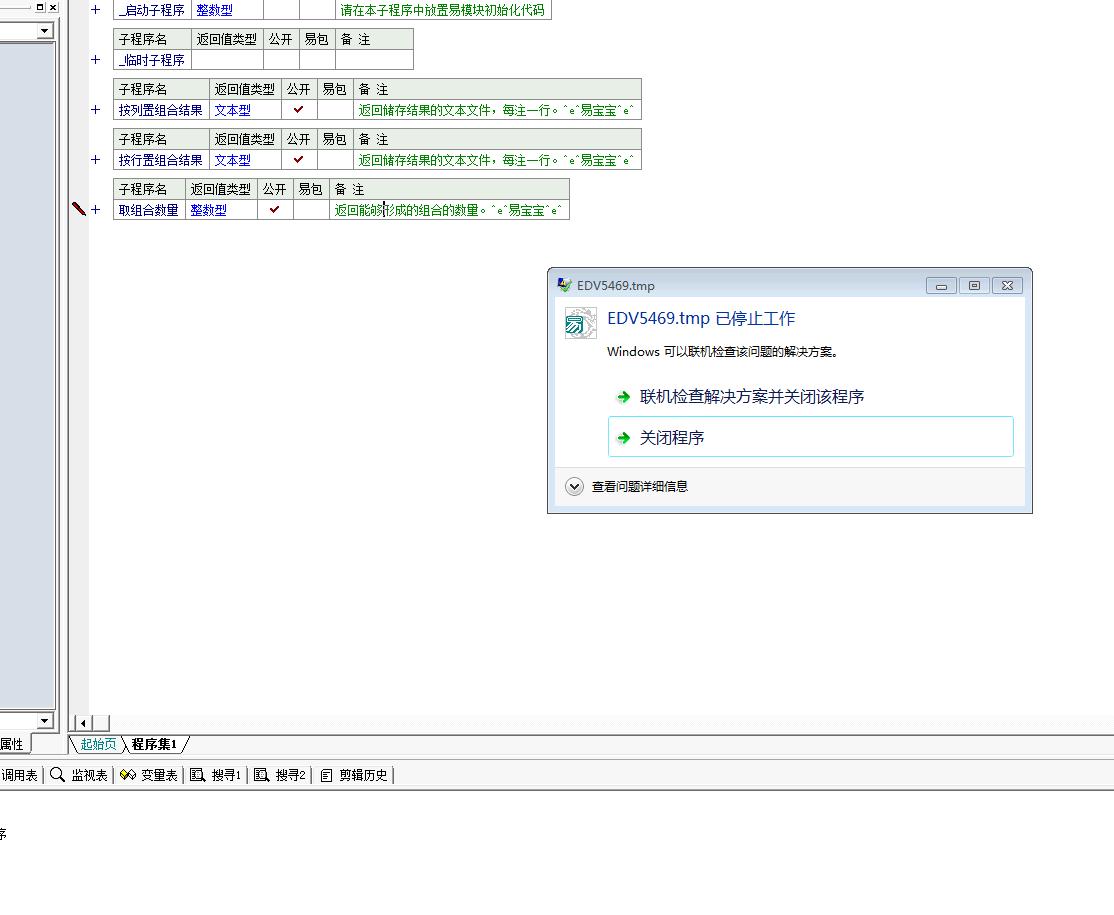Click the 监视表 magnifier icon
This screenshot has width=1114, height=915.
coord(58,775)
